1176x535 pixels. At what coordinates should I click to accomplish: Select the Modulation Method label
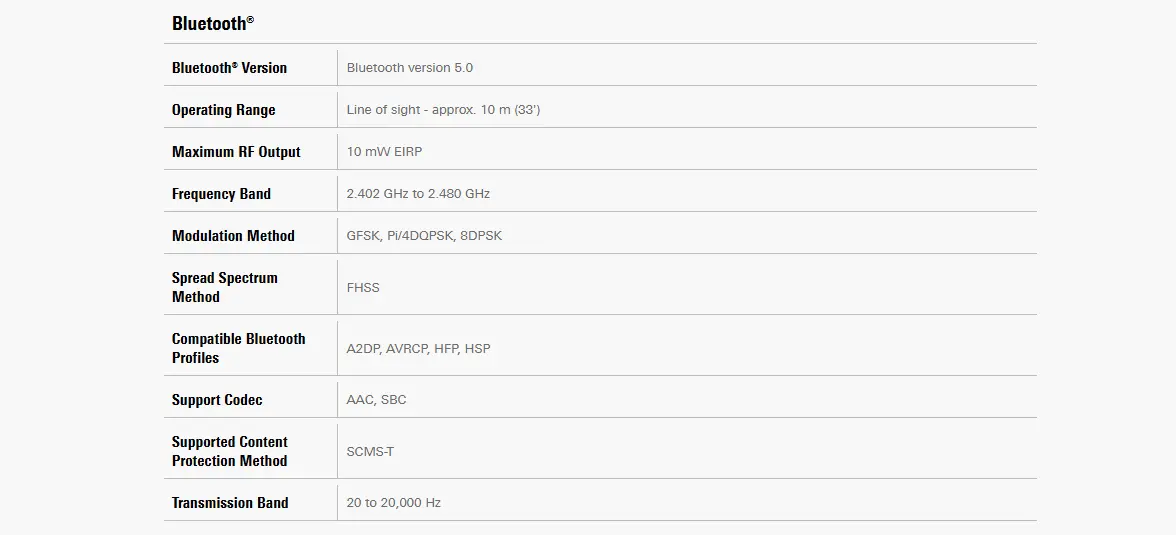coord(233,236)
